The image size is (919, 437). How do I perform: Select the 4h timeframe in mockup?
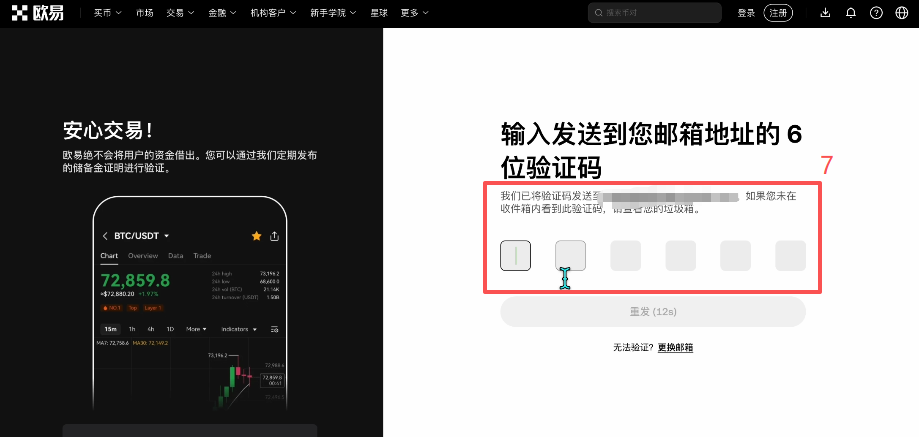(151, 329)
